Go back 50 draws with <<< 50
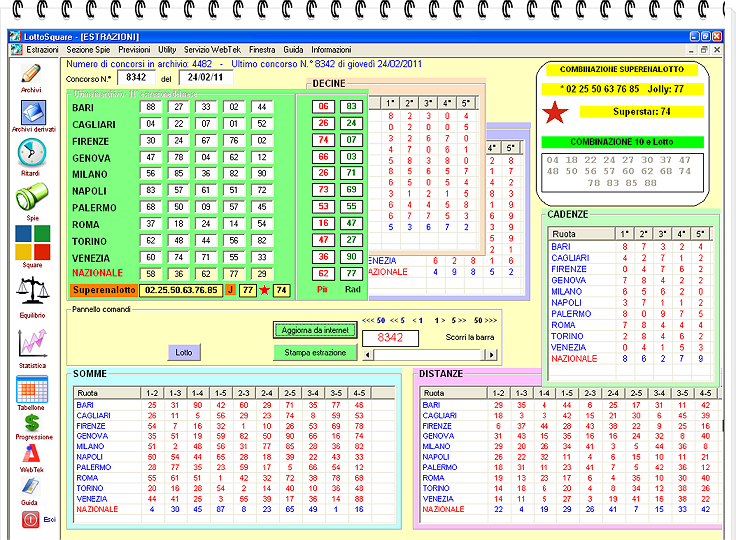This screenshot has height=540, width=736. click(374, 320)
